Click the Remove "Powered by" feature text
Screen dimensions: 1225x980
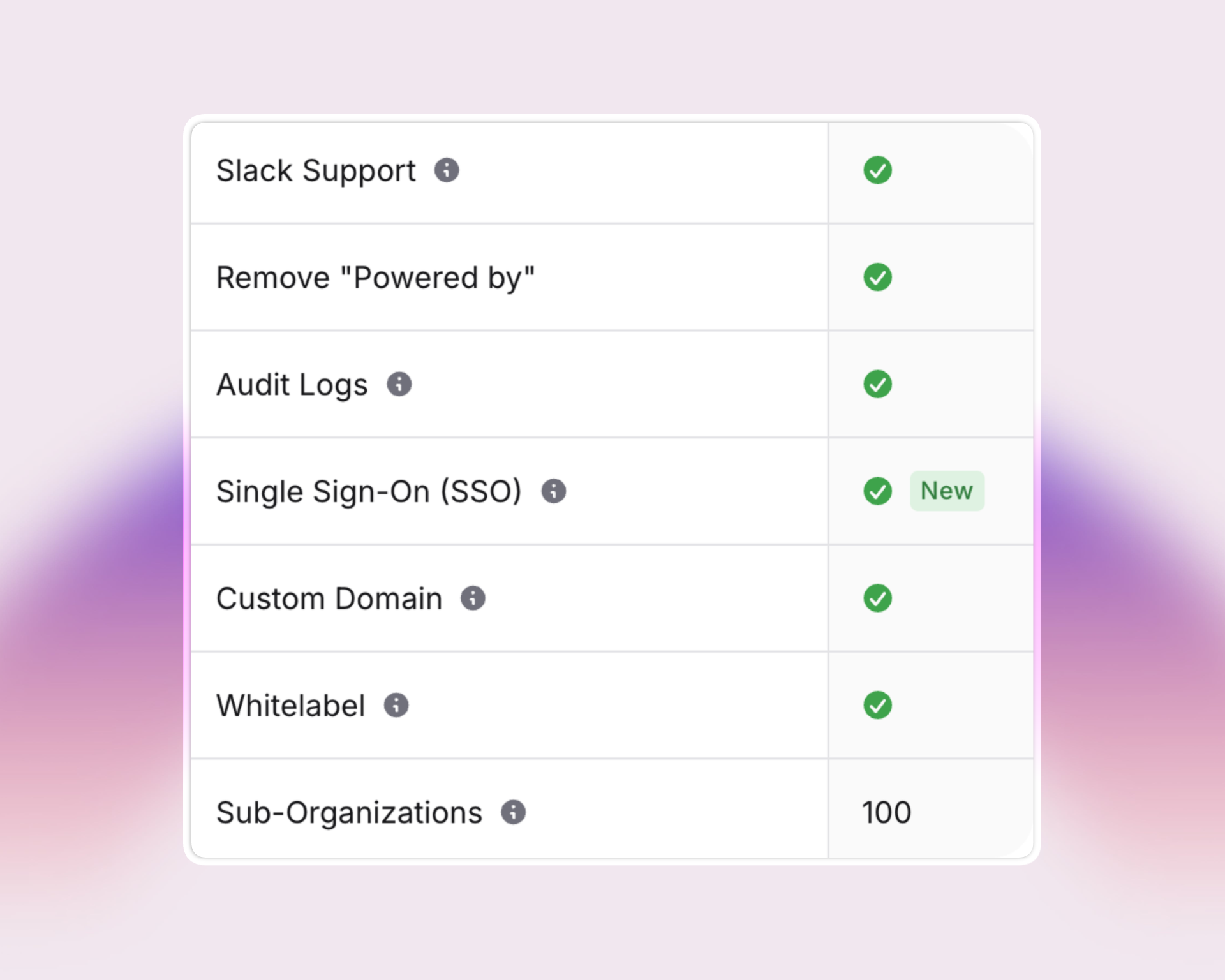point(376,277)
